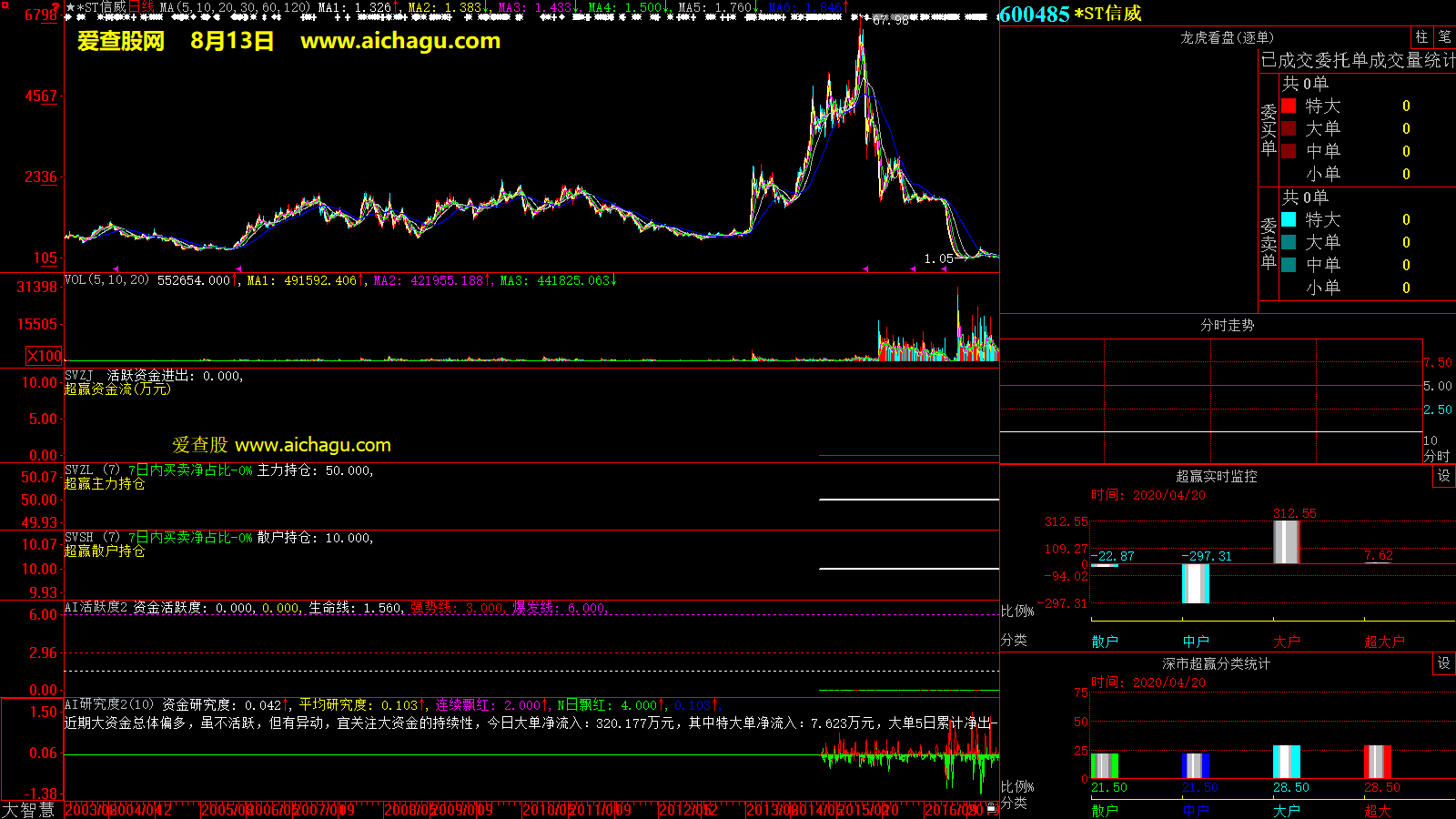
Task: Select the 分时走势 panel header
Action: coord(1227,325)
